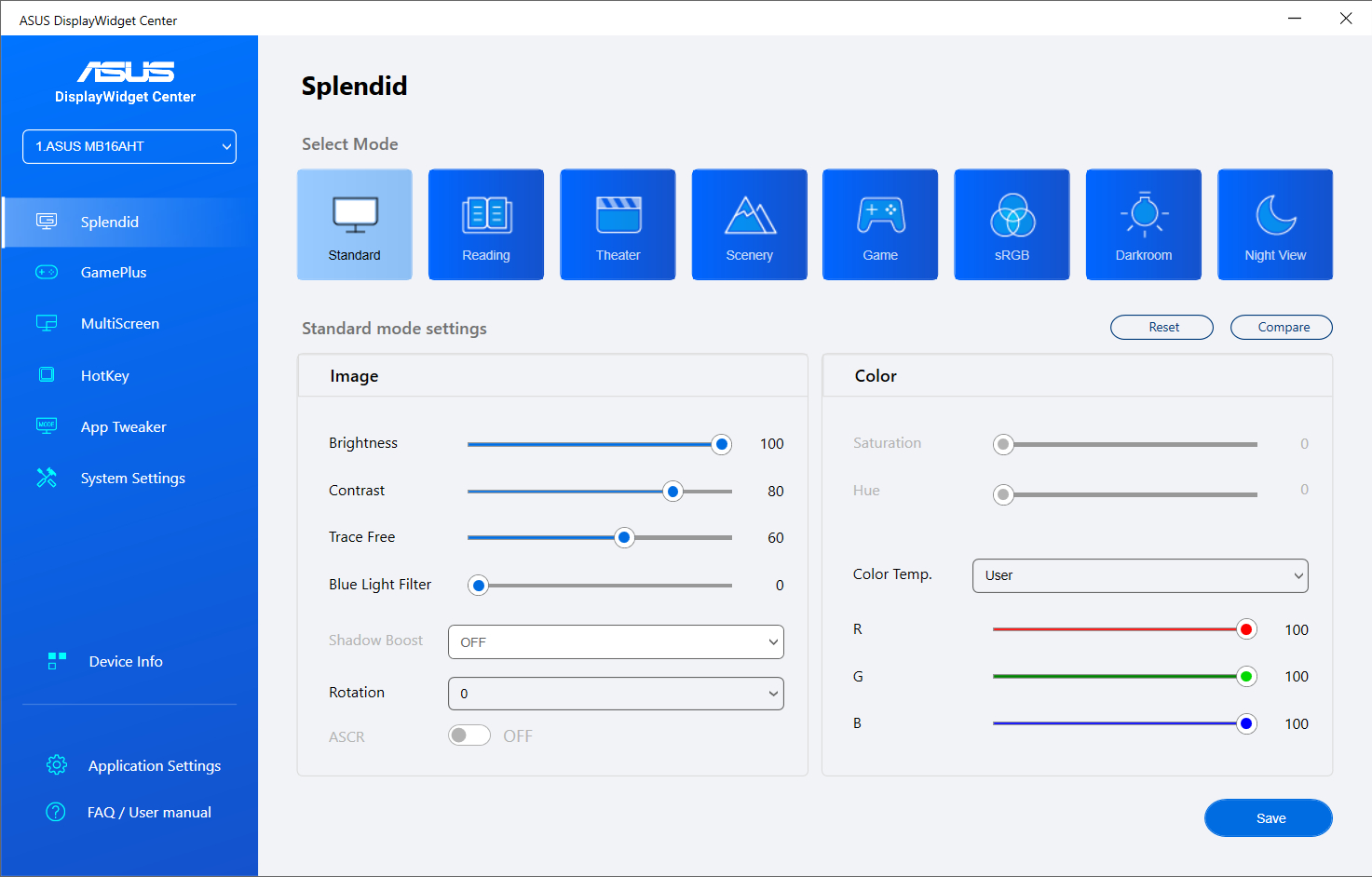Click the Blue Light Filter slider handle

pyautogui.click(x=479, y=585)
